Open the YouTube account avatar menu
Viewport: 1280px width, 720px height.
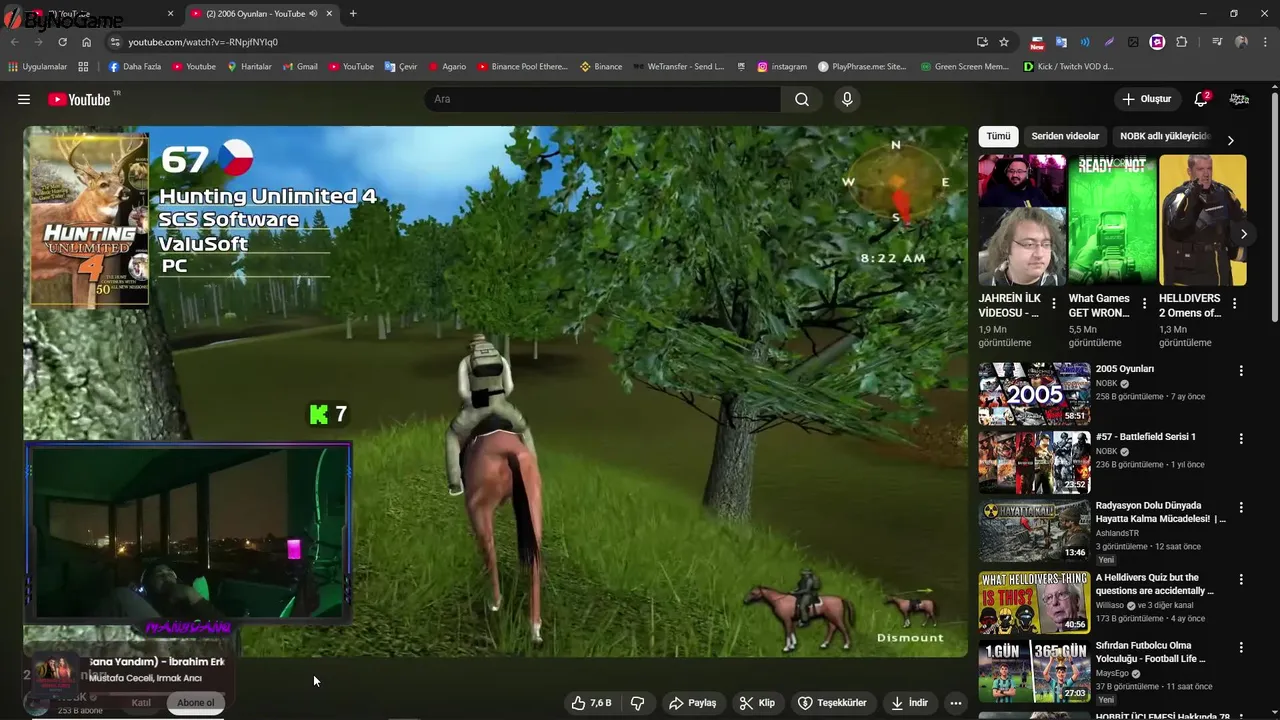click(x=1239, y=99)
